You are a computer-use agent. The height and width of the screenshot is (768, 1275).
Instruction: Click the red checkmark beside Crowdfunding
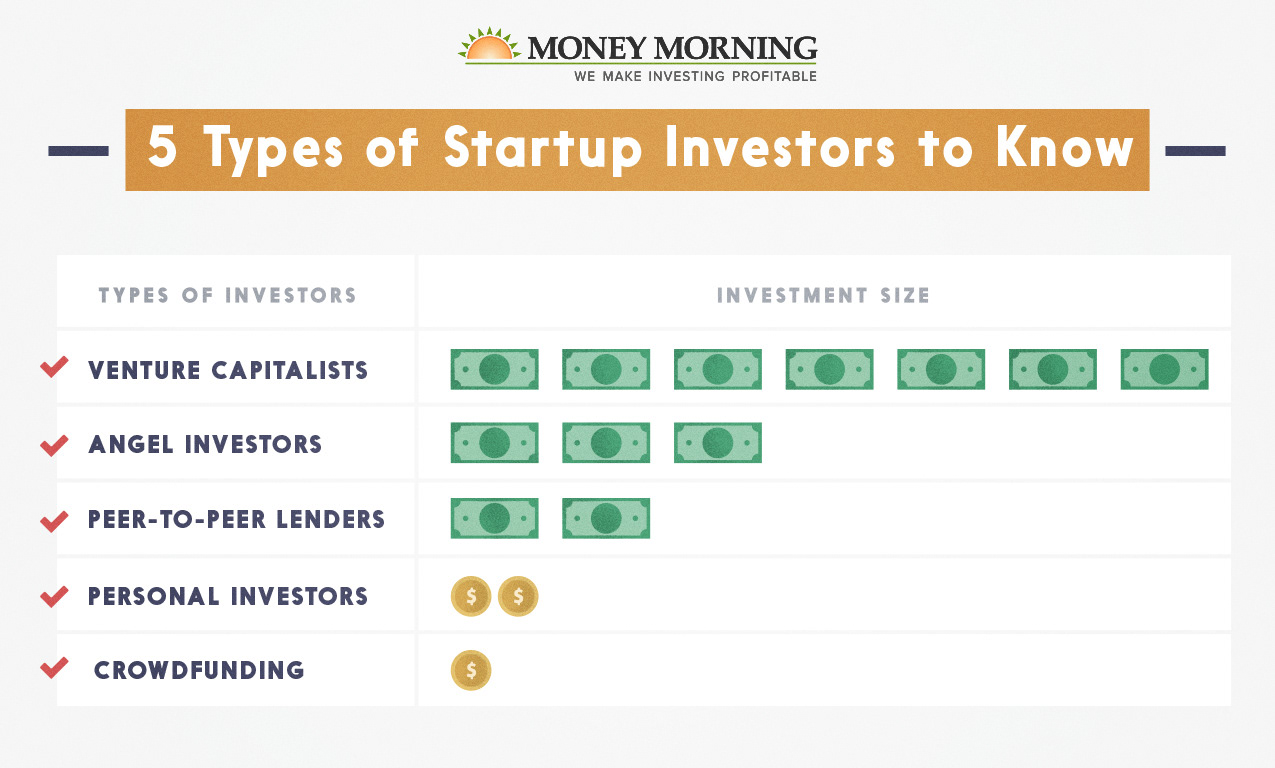click(54, 667)
